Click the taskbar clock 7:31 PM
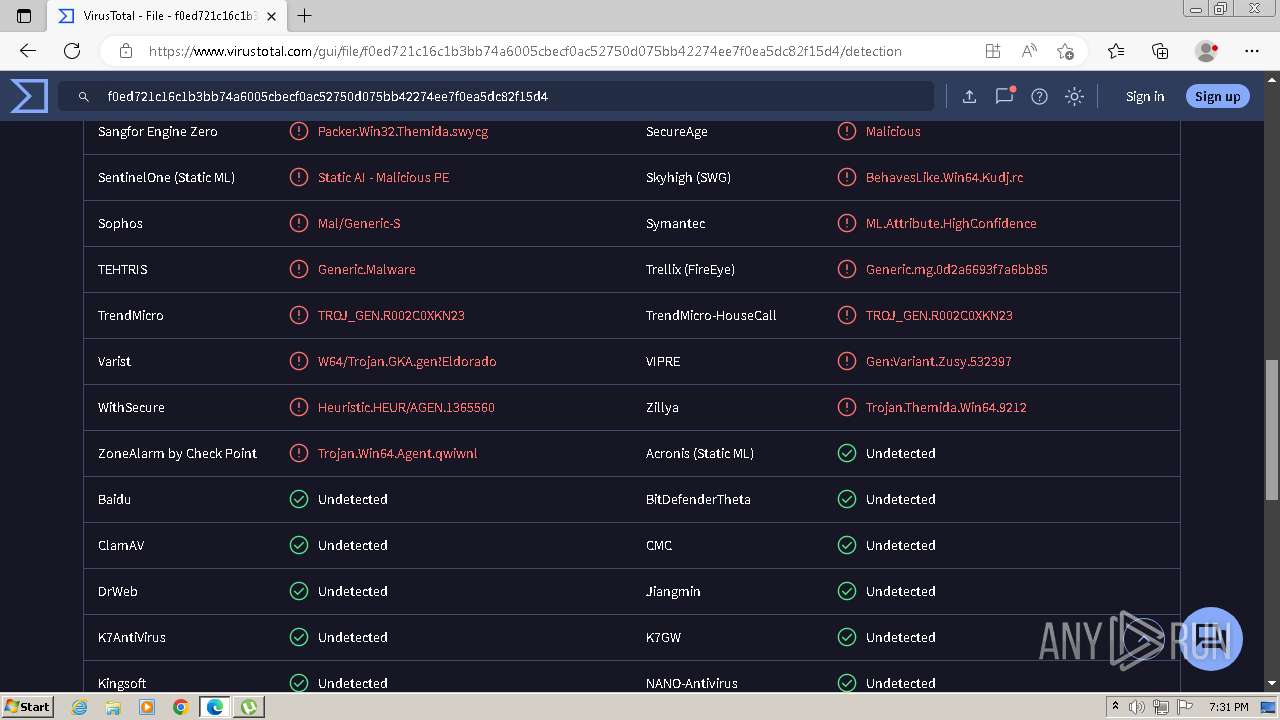This screenshot has height=720, width=1280. click(1229, 707)
